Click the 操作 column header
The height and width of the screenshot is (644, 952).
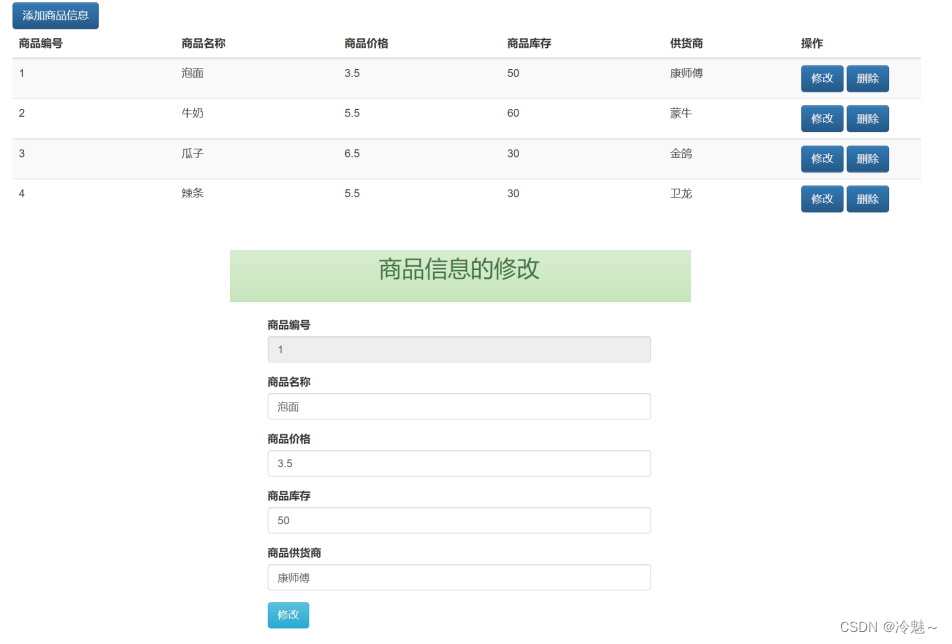point(812,43)
